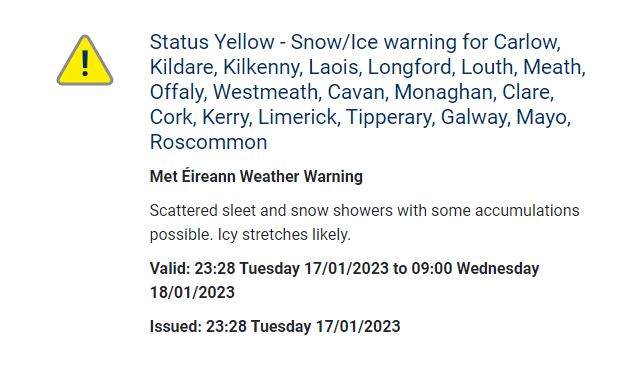
Task: Click 'Tipperary' in the warning title
Action: 390,117
